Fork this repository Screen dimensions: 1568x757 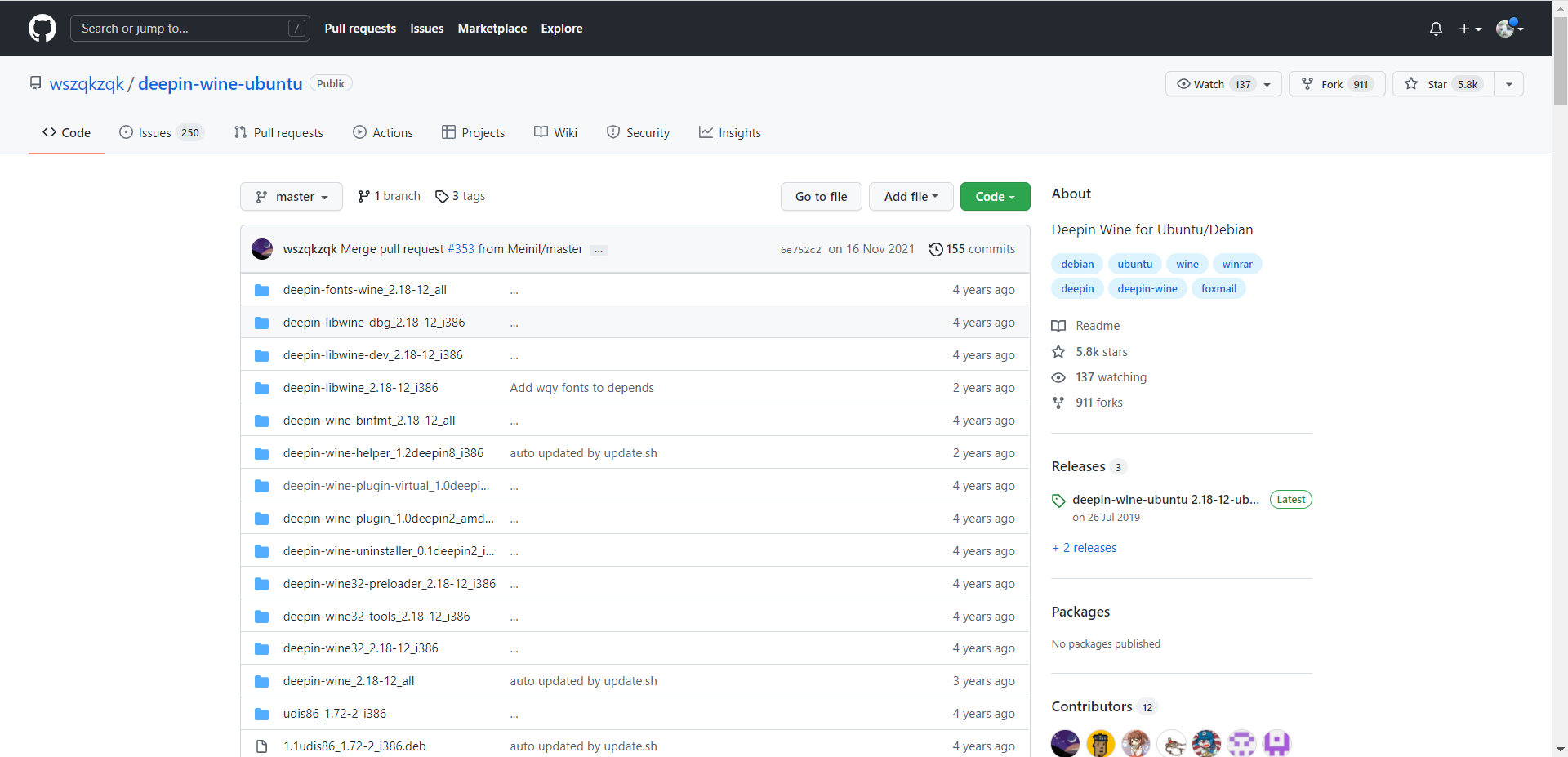1336,84
